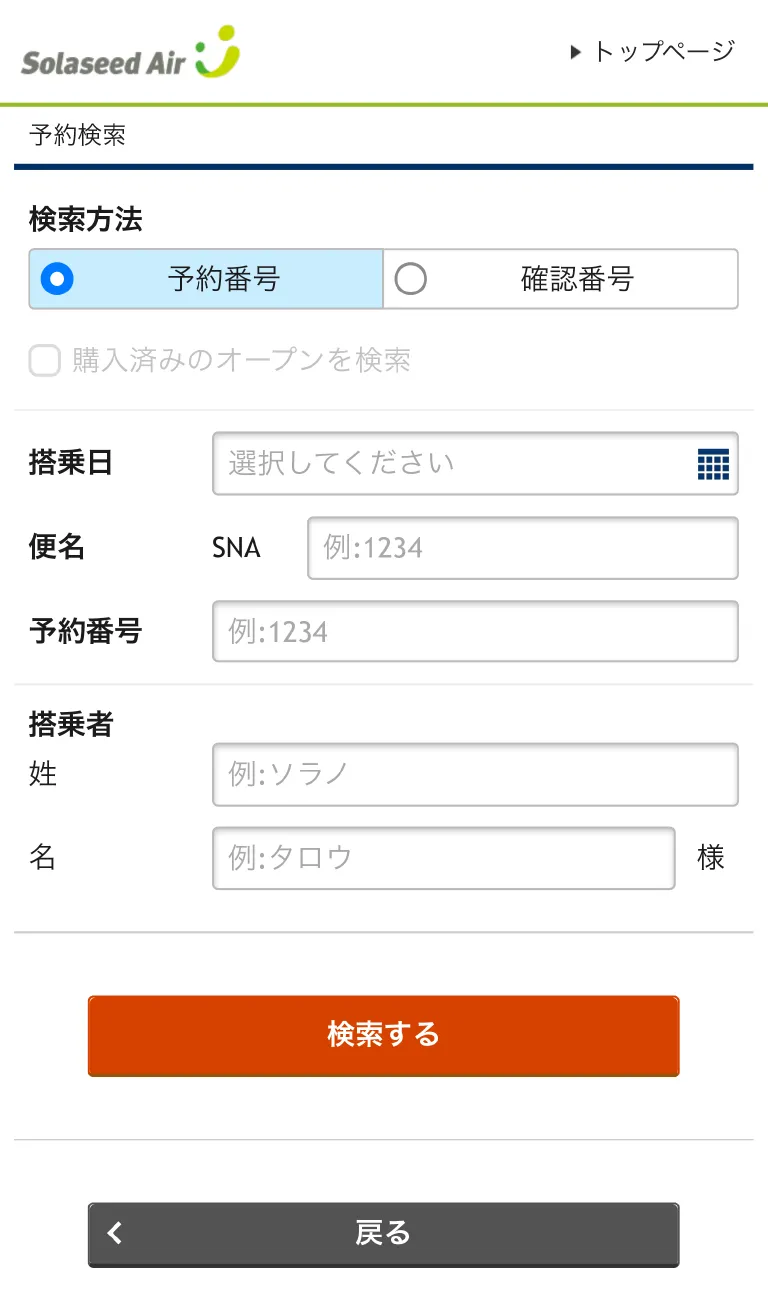
Task: Click the 検索方法 section heading
Action: click(x=86, y=220)
